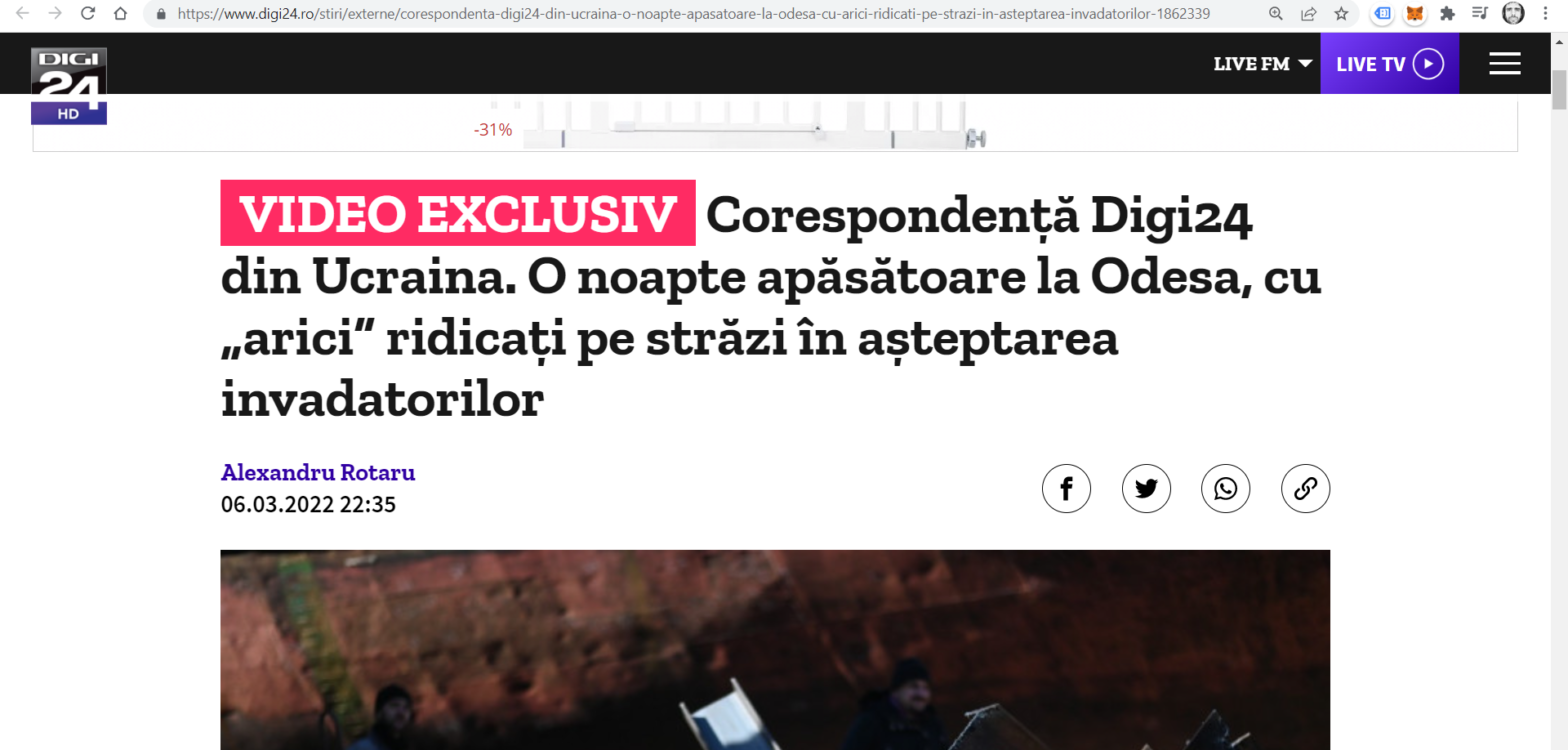Open the Chrome three-dot menu
Screen dimensions: 1568x750
pos(1546,14)
